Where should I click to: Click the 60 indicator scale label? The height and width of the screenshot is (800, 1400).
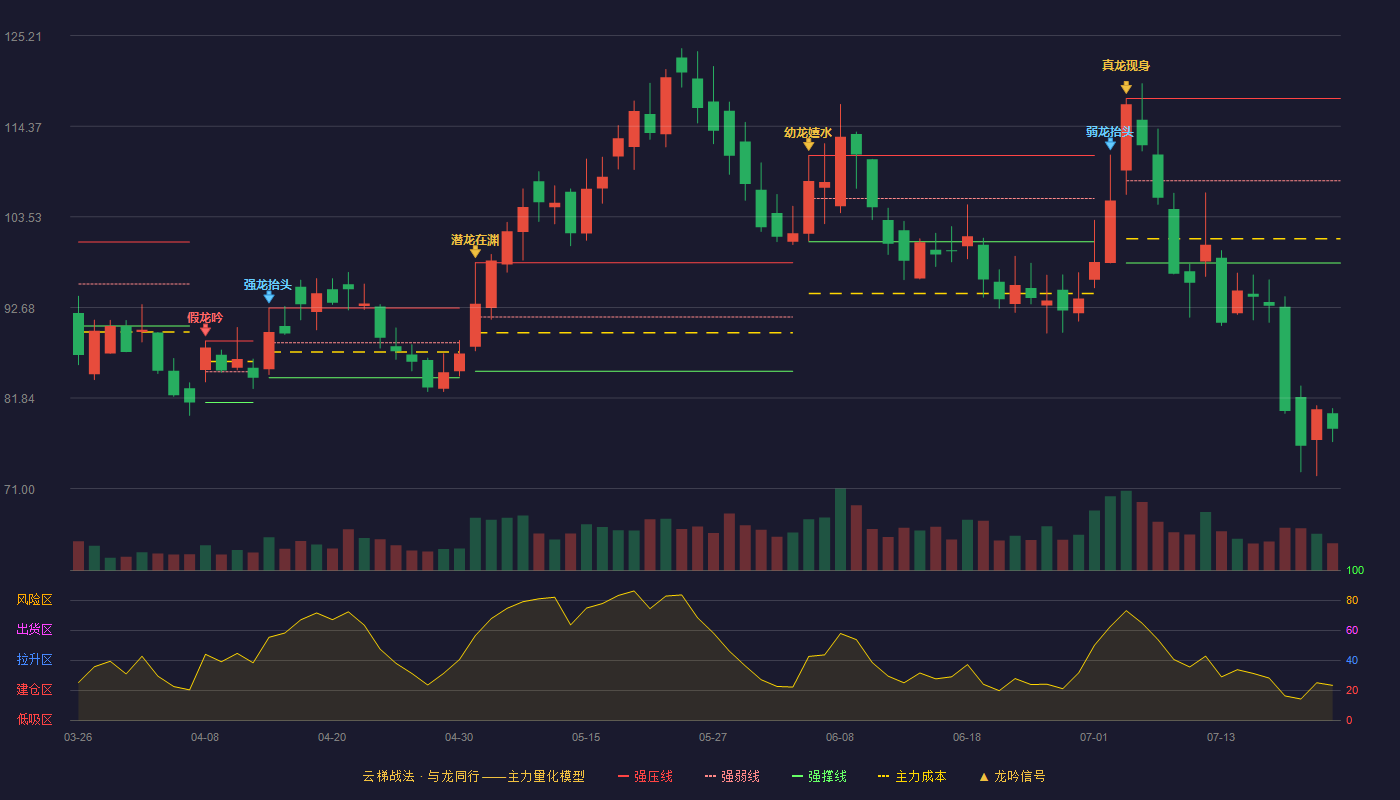[1352, 630]
